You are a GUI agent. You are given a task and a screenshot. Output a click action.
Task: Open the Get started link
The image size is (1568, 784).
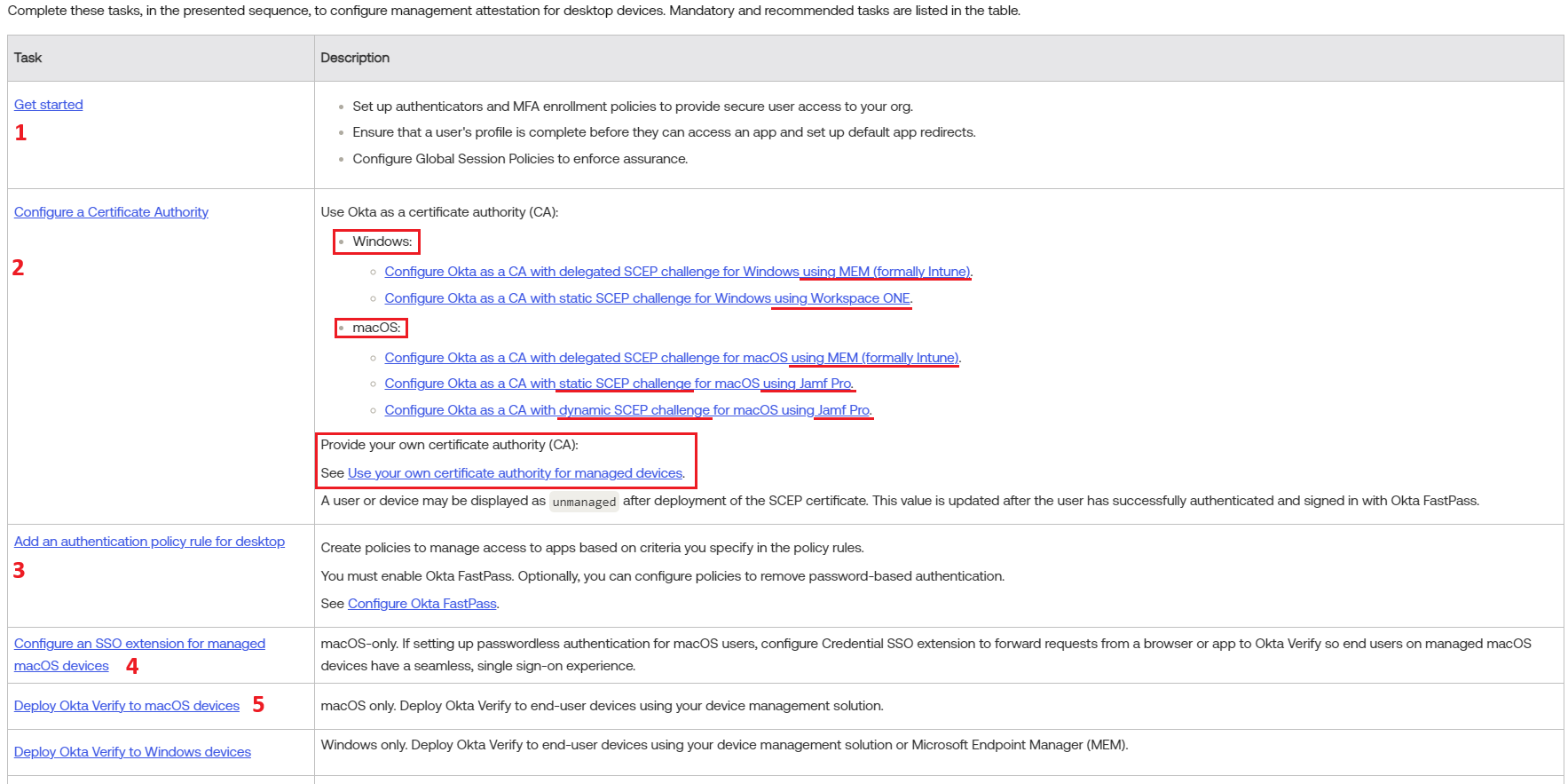click(x=48, y=105)
